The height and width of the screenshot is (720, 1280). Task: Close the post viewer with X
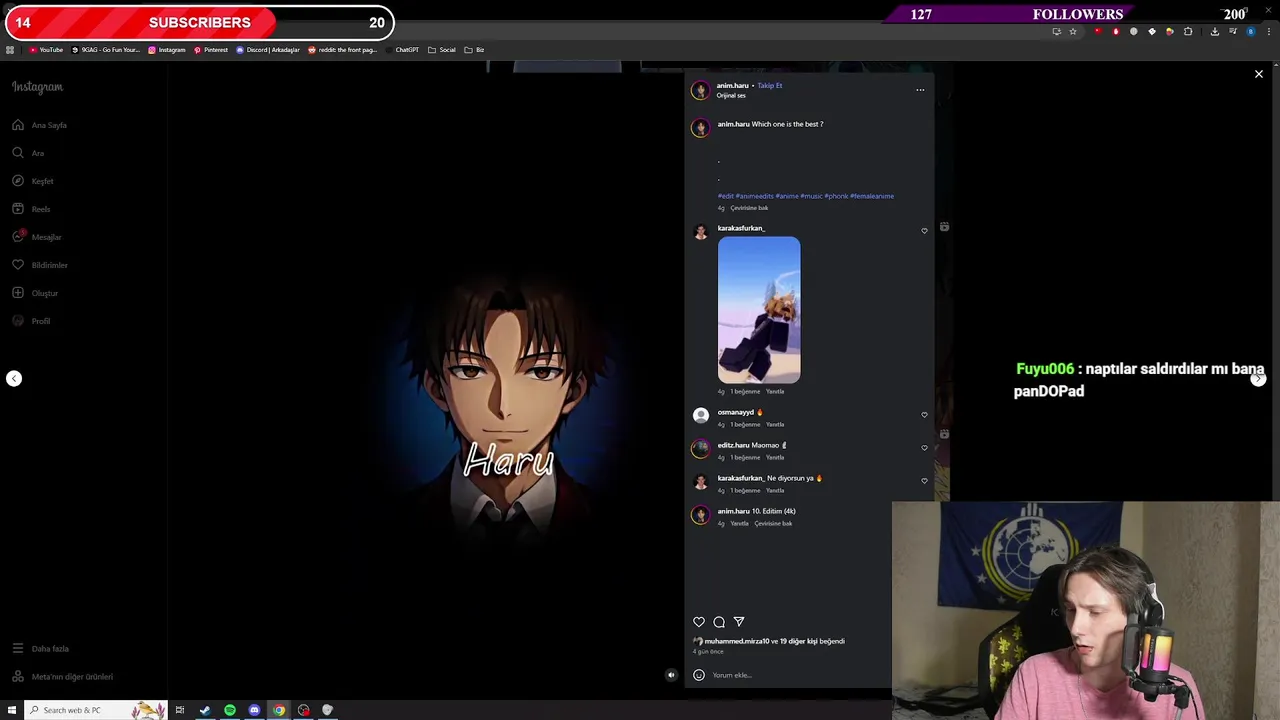pyautogui.click(x=1259, y=74)
